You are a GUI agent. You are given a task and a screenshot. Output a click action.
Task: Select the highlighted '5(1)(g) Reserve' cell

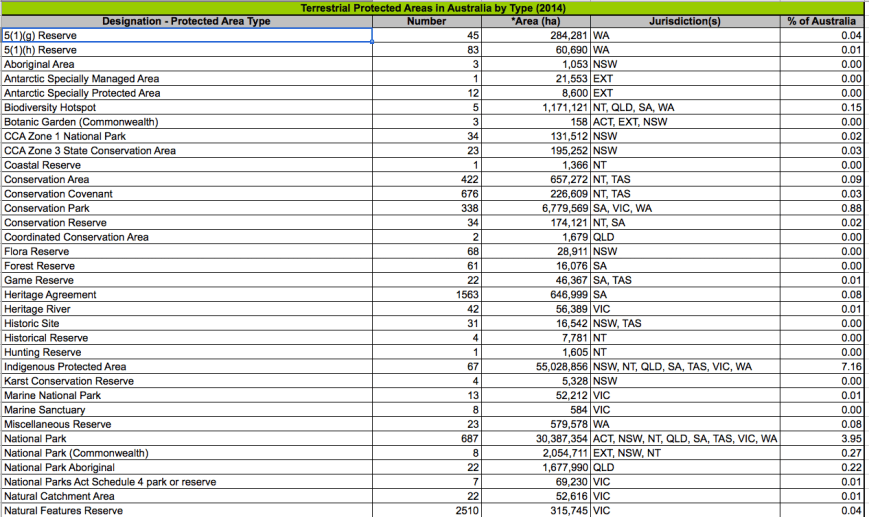pos(186,35)
